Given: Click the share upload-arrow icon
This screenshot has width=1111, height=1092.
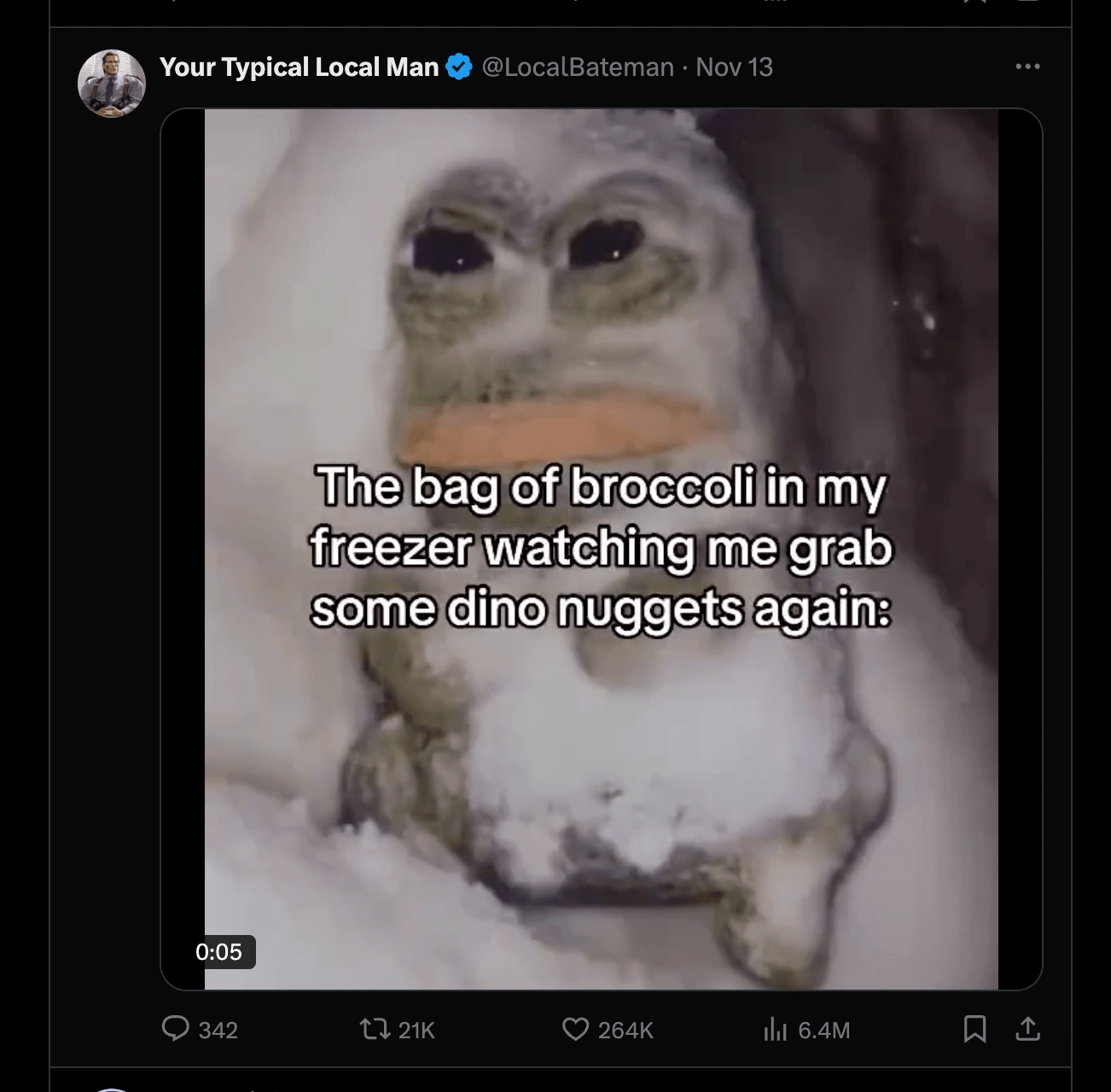Looking at the screenshot, I should (x=1028, y=1029).
